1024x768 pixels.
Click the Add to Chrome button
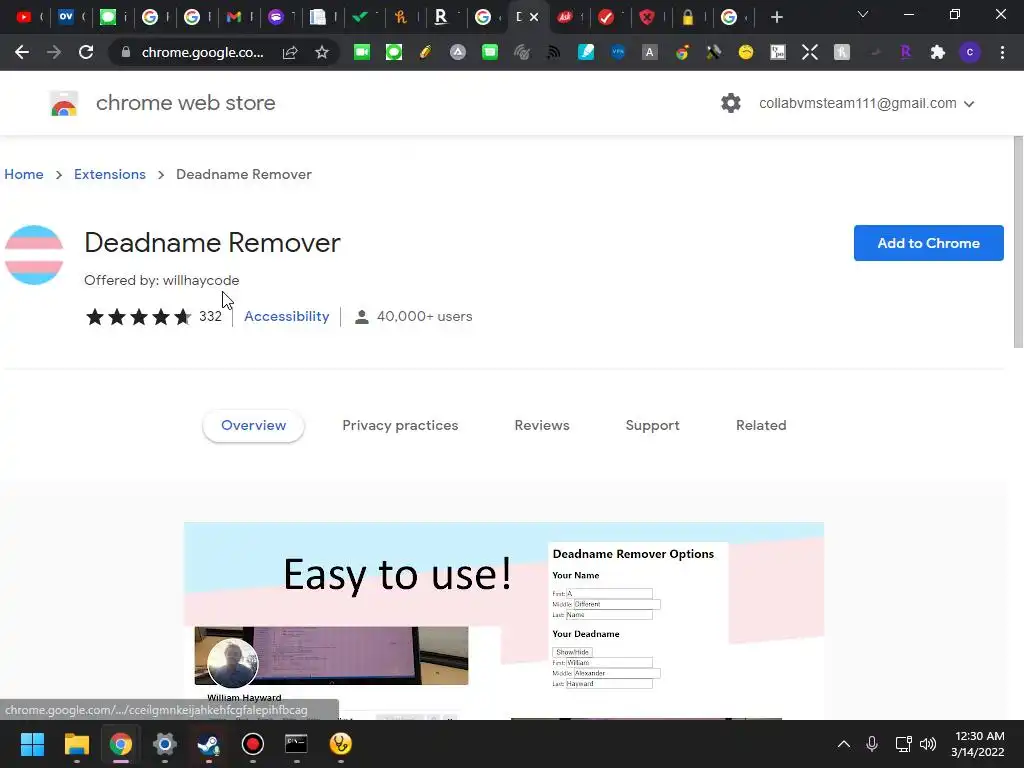tap(928, 243)
